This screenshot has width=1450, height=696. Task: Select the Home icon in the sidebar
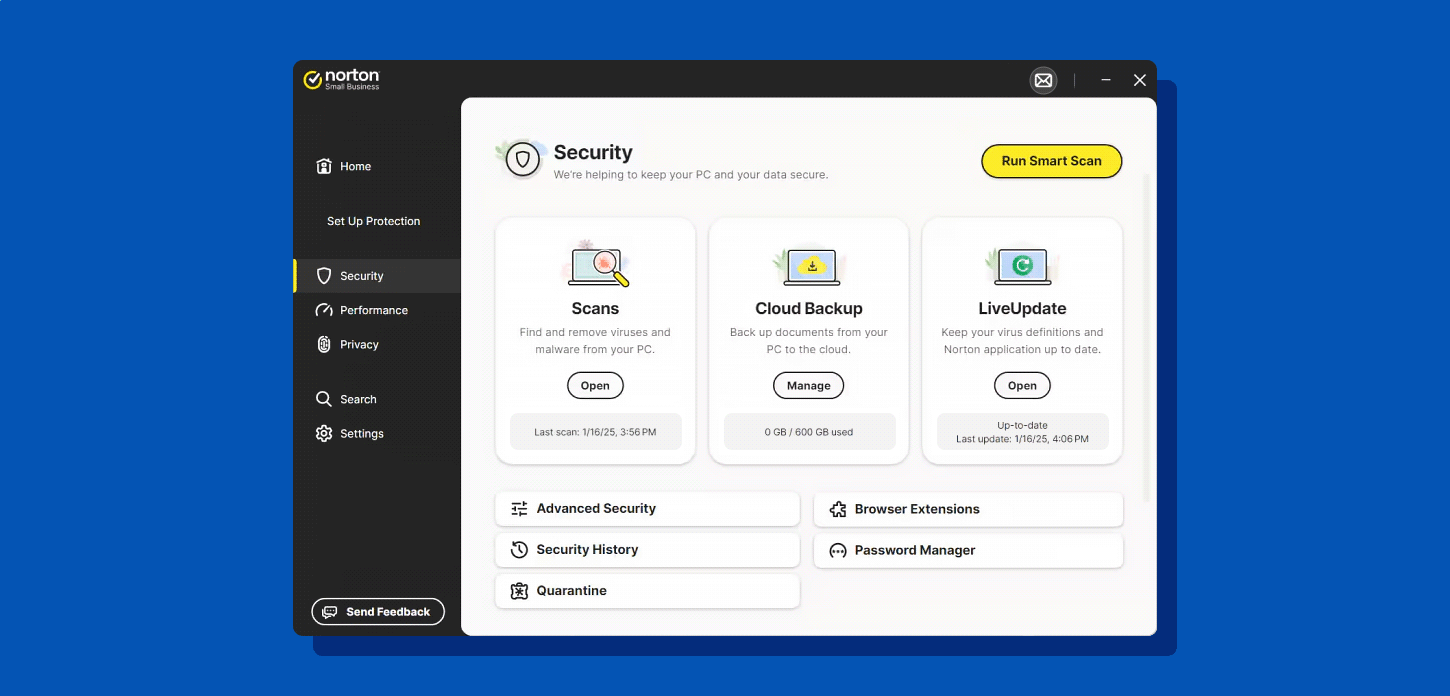click(323, 166)
